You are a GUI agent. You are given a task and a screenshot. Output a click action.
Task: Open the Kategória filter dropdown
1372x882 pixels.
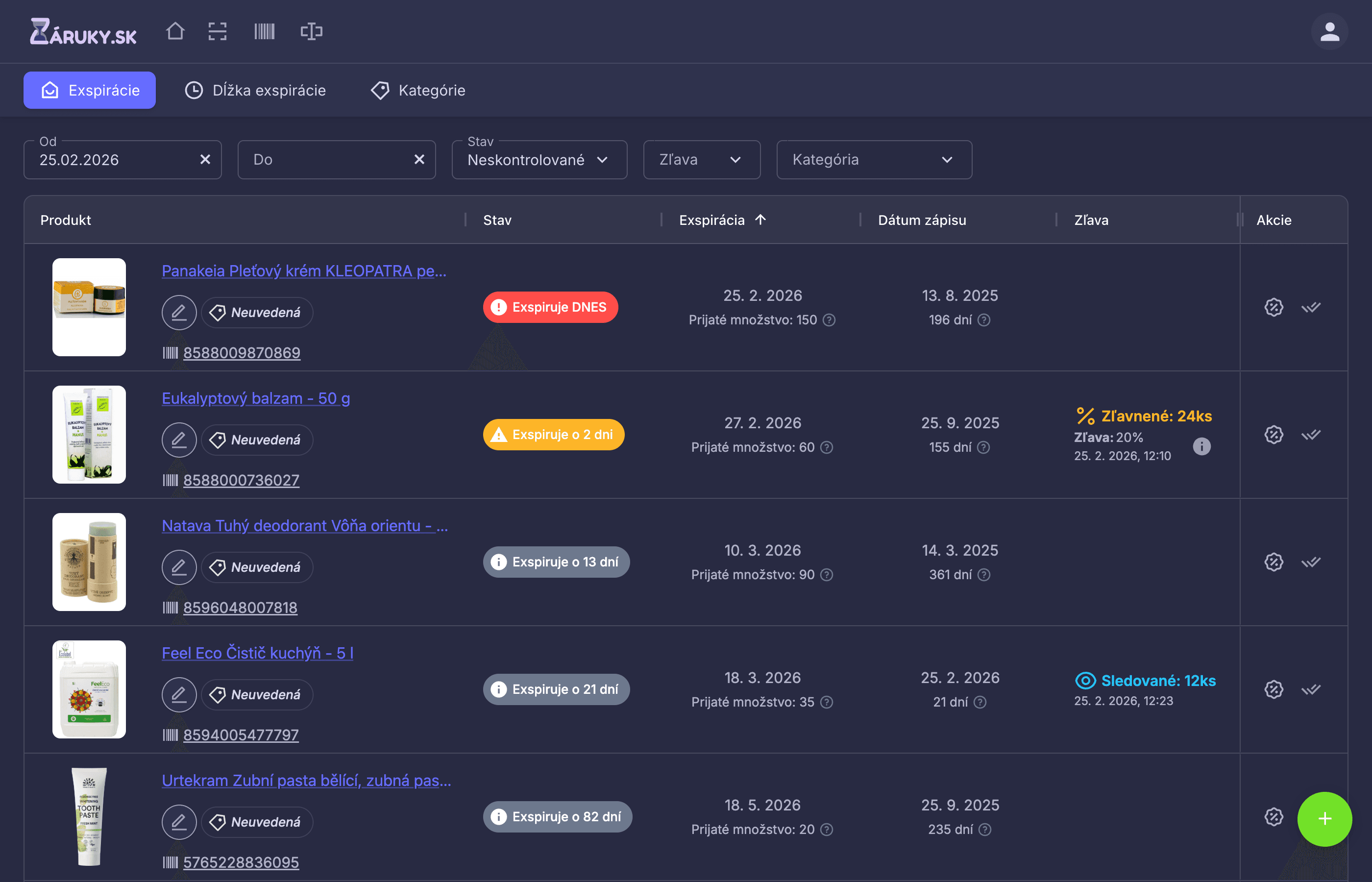pyautogui.click(x=874, y=160)
